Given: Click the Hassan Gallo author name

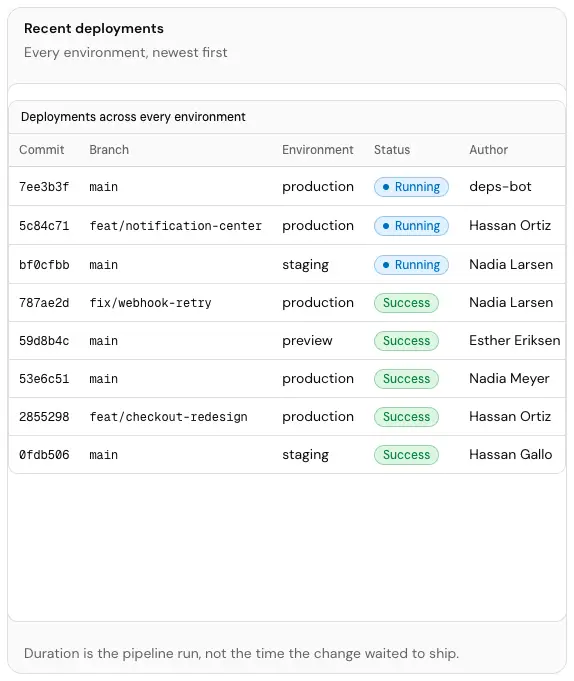Looking at the screenshot, I should click(511, 455).
